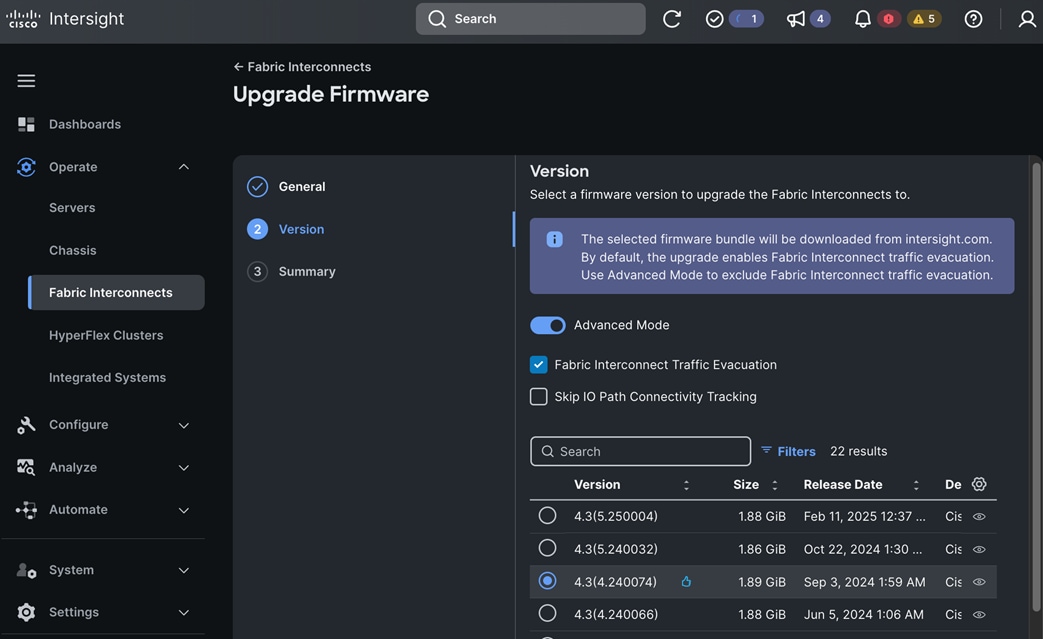Screen dimensions: 1043x639
Task: Click the System user-gear icon
Action: pos(26,570)
